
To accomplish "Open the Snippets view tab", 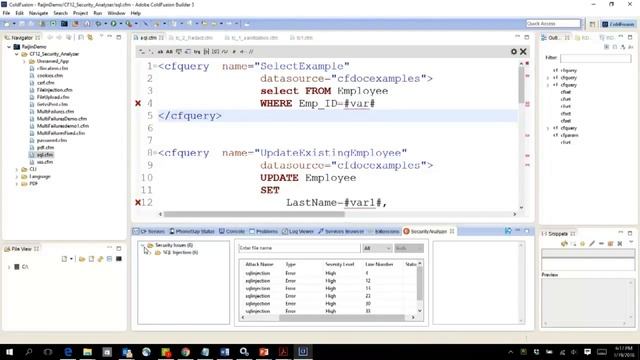I will click(558, 233).
